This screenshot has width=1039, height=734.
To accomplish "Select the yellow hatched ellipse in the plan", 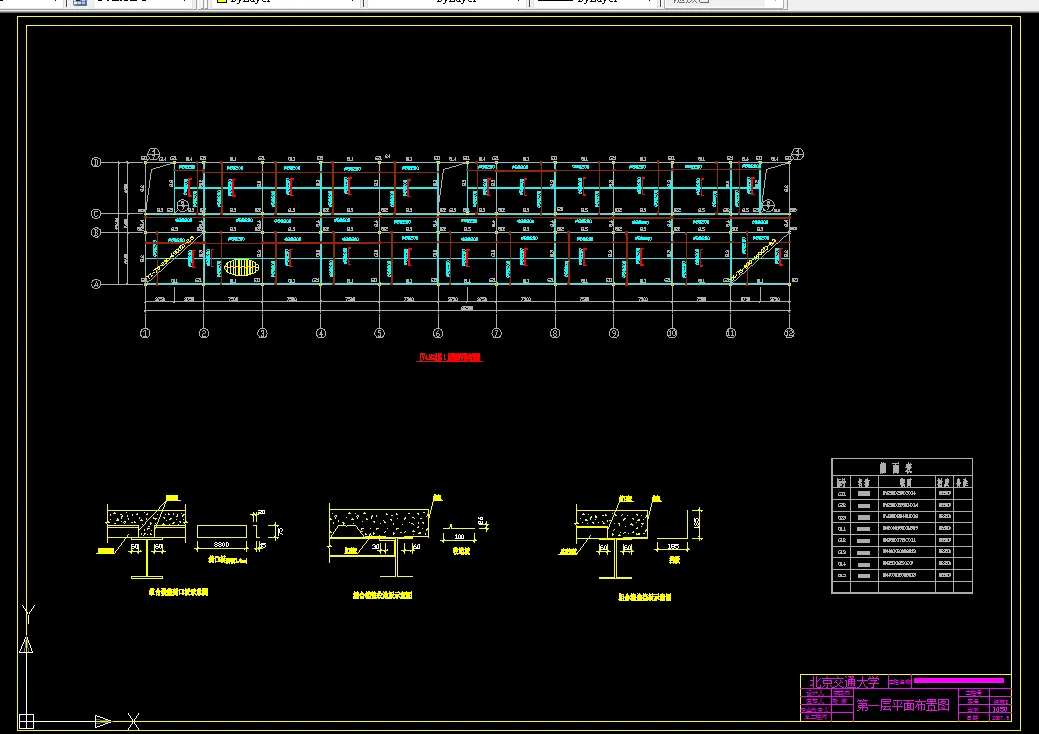I will click(241, 268).
